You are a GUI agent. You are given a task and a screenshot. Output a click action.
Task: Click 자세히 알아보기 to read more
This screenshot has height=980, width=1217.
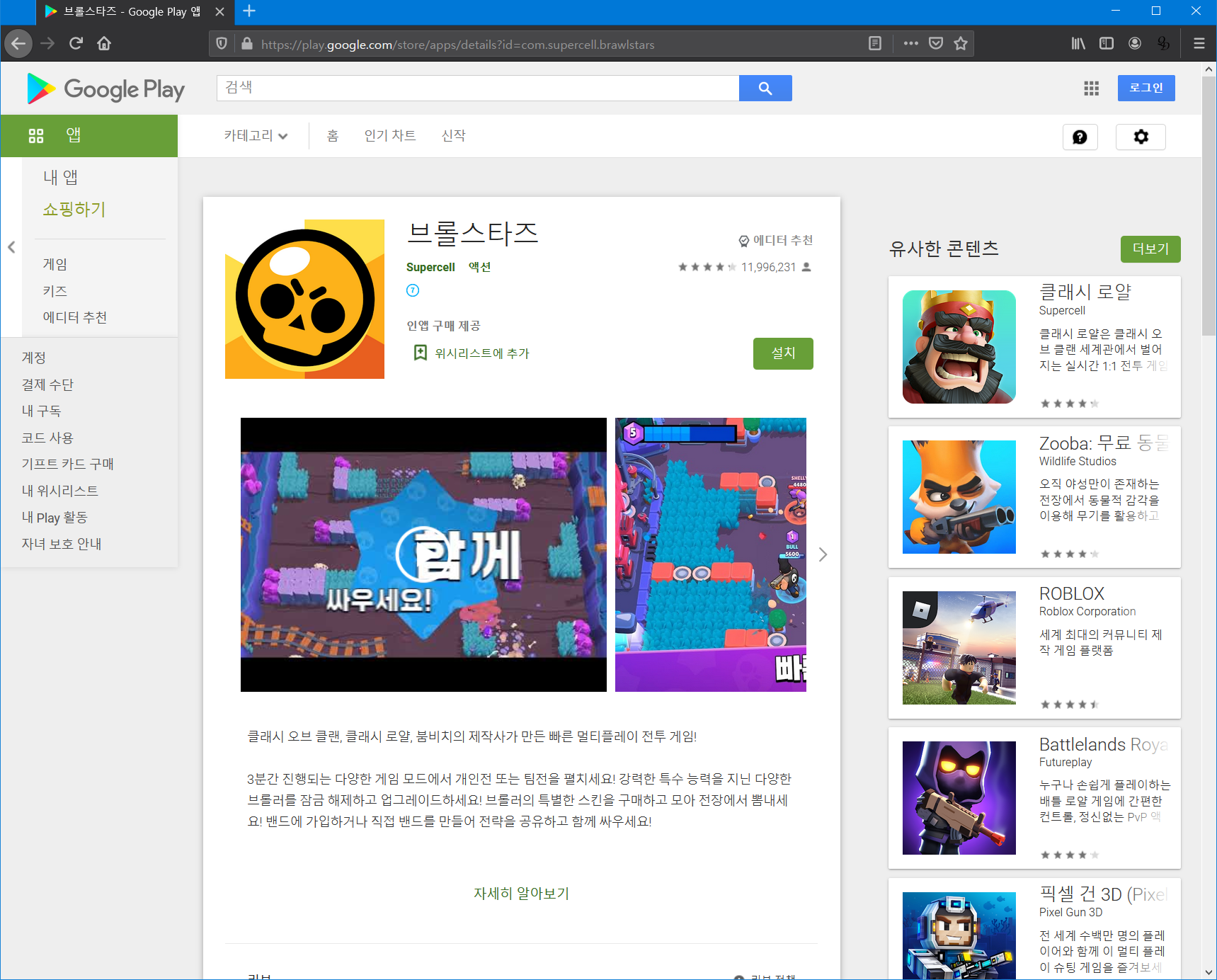point(522,894)
